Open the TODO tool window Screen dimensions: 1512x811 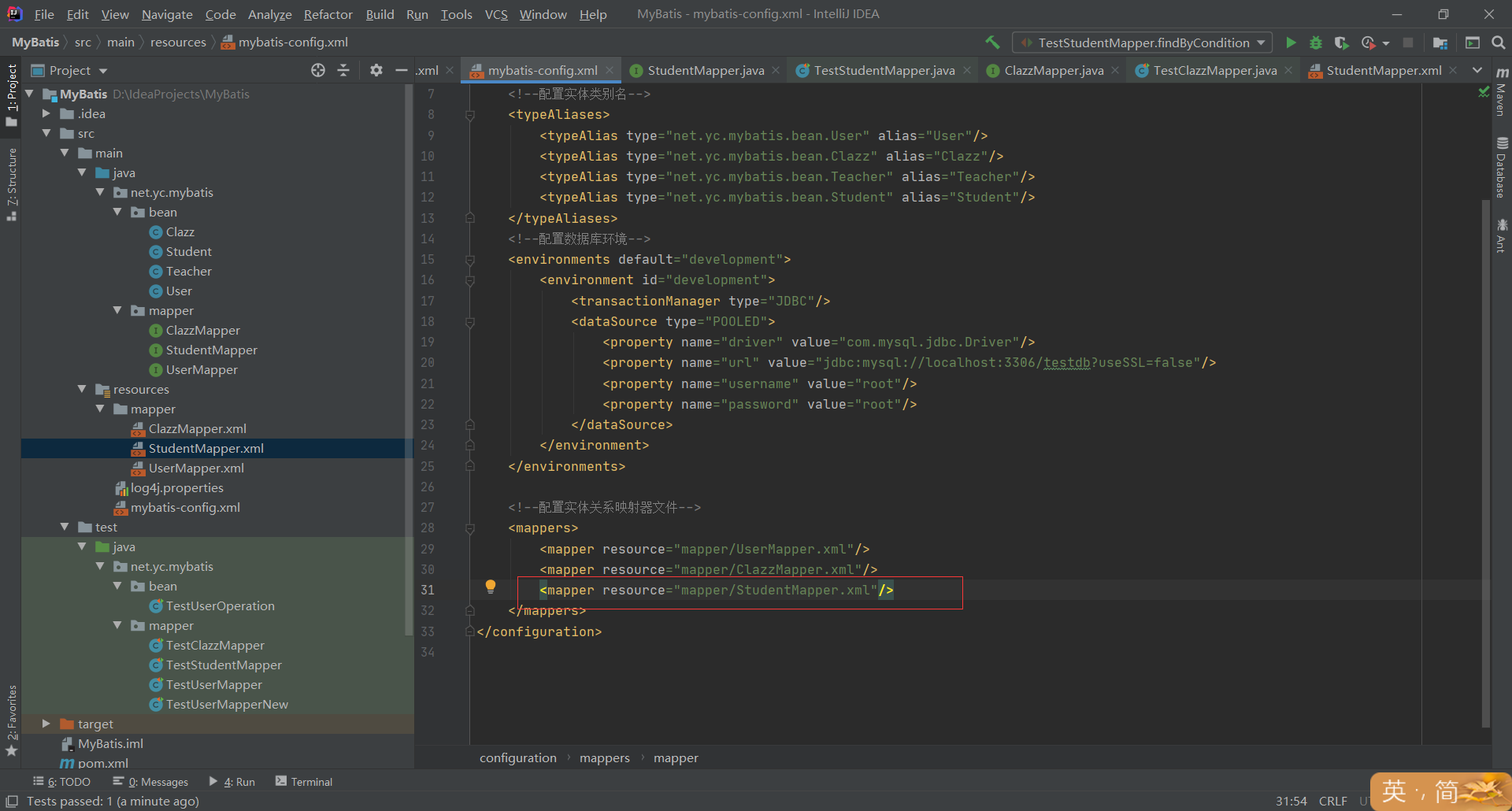(x=61, y=782)
